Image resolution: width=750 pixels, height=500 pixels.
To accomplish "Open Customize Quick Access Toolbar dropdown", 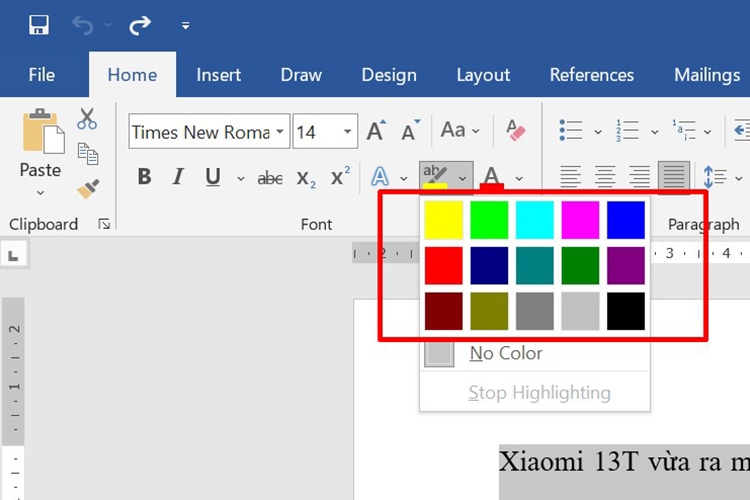I will pos(186,25).
